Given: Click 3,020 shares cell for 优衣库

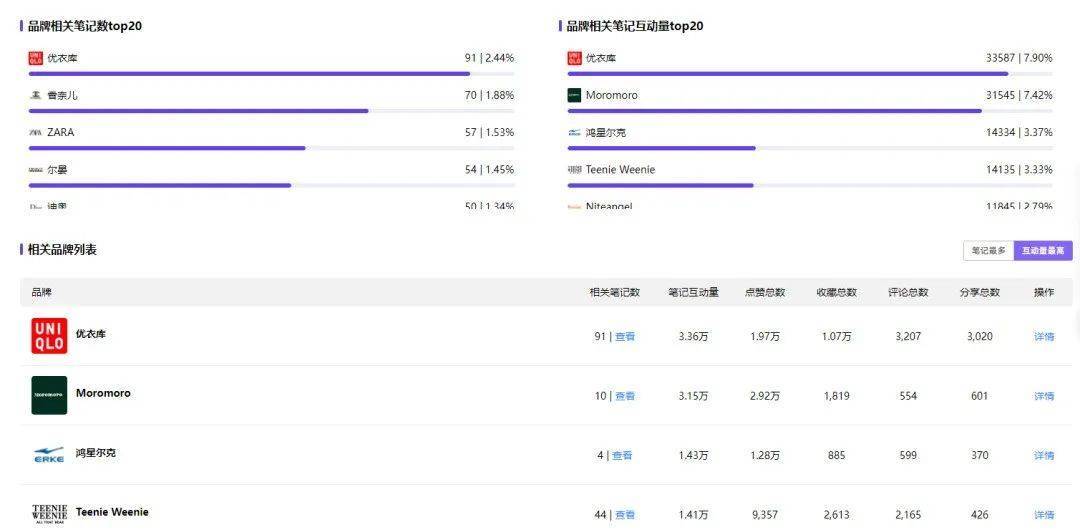Looking at the screenshot, I should point(979,337).
